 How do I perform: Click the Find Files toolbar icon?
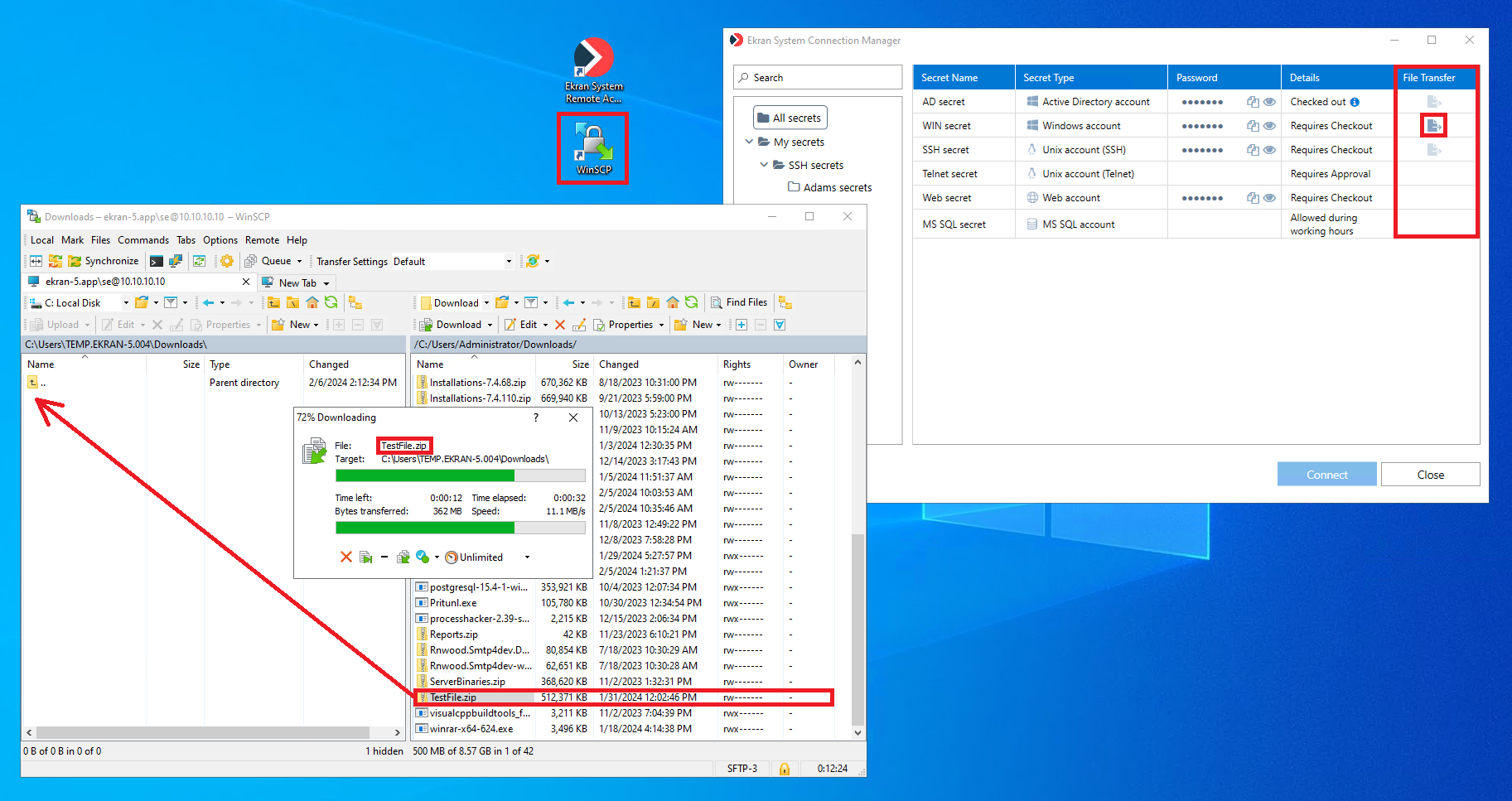tap(717, 302)
